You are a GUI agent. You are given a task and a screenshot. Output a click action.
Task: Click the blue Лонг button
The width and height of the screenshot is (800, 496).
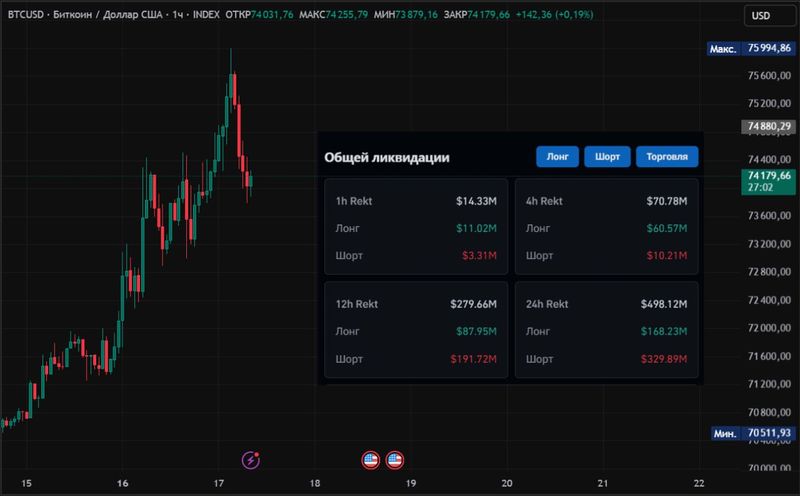pos(557,157)
